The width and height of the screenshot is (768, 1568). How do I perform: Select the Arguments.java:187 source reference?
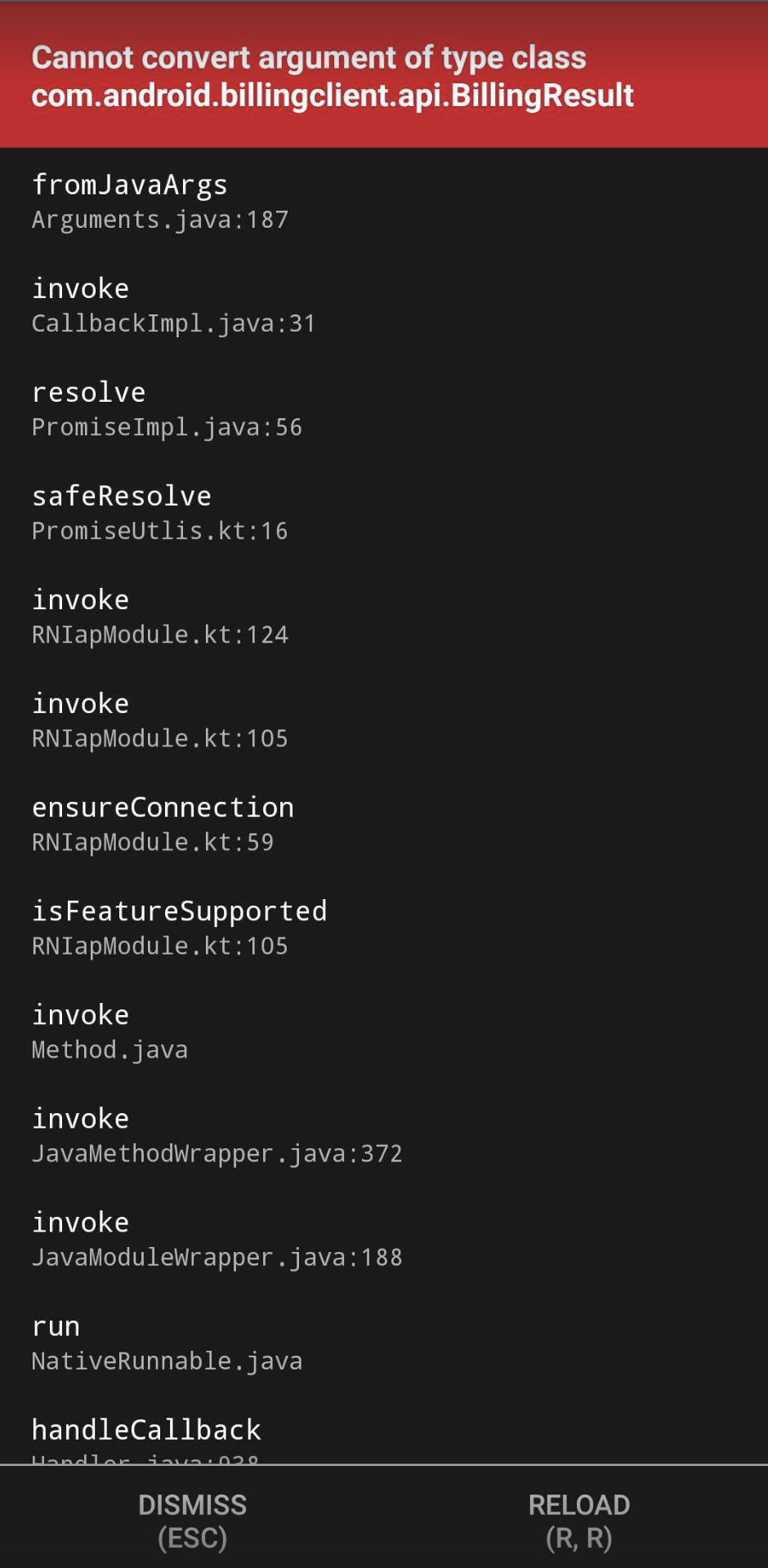(159, 220)
